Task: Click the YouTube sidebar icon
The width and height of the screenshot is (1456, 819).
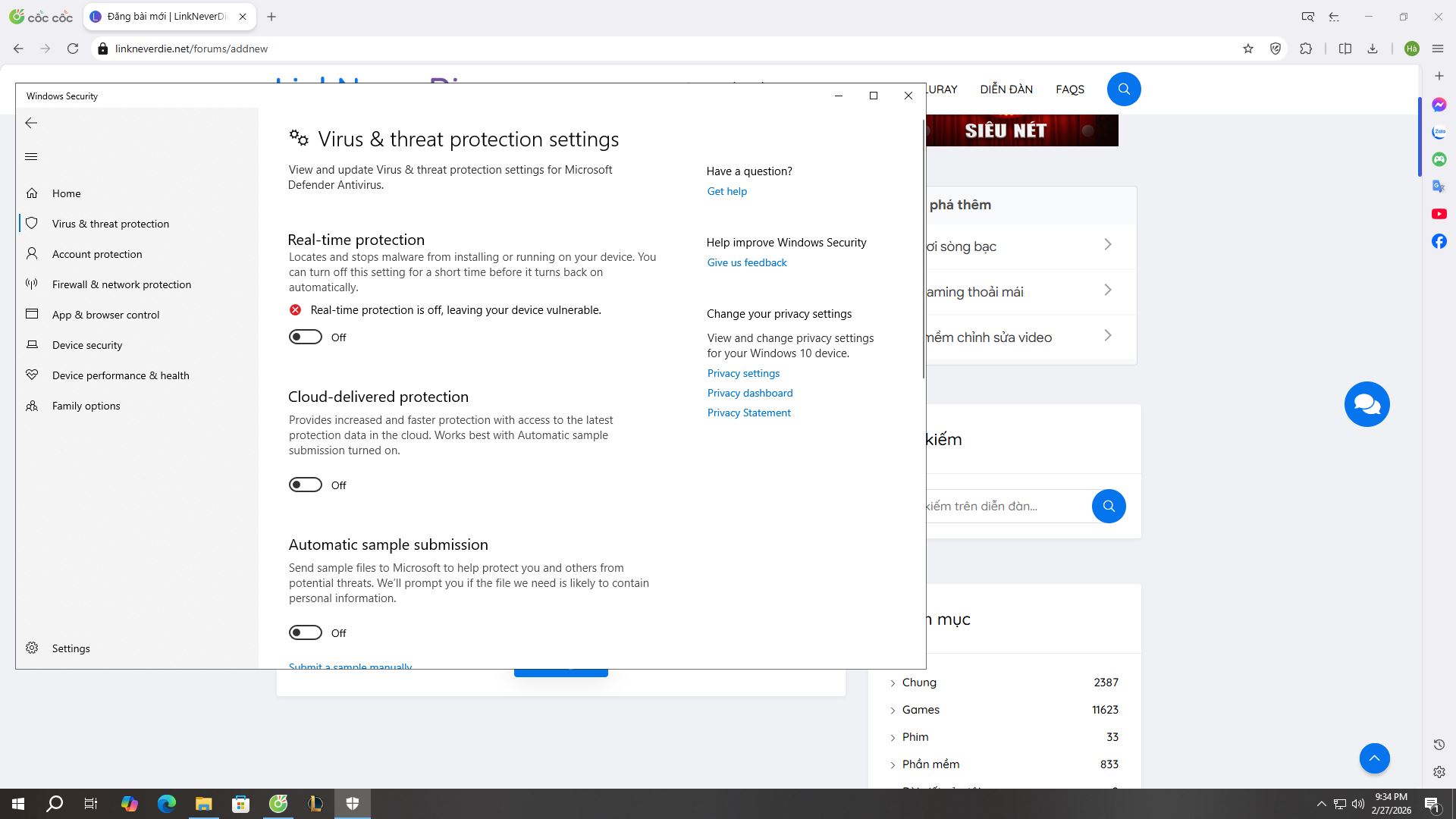Action: coord(1439,214)
